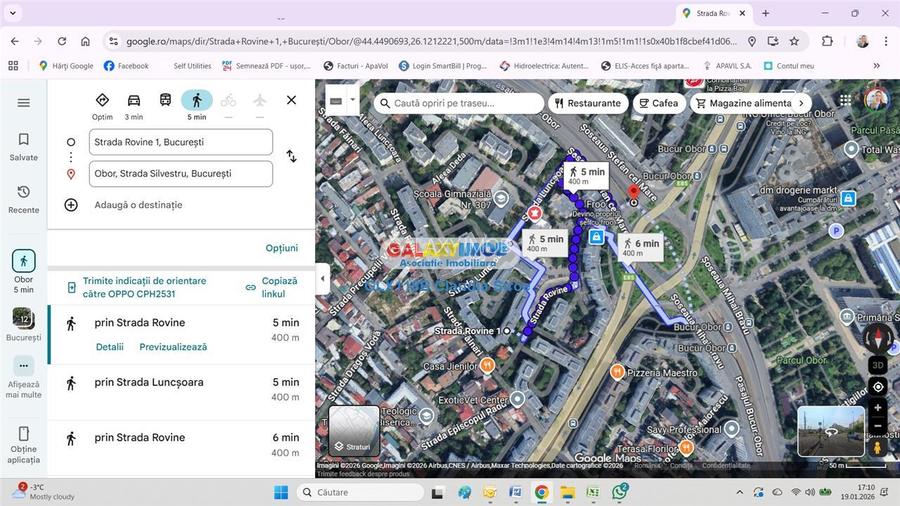Open Chrome home page button
This screenshot has width=900, height=506.
(85, 41)
